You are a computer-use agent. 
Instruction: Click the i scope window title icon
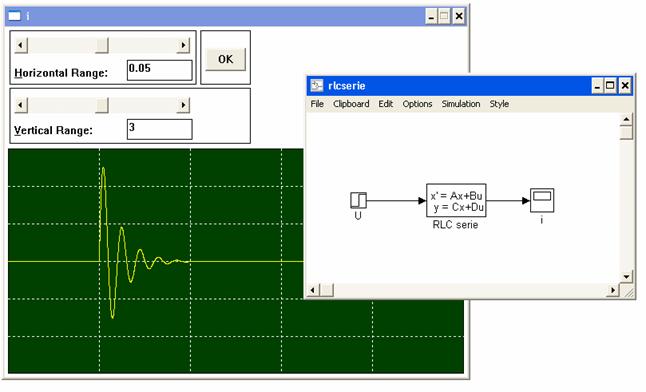pyautogui.click(x=14, y=16)
